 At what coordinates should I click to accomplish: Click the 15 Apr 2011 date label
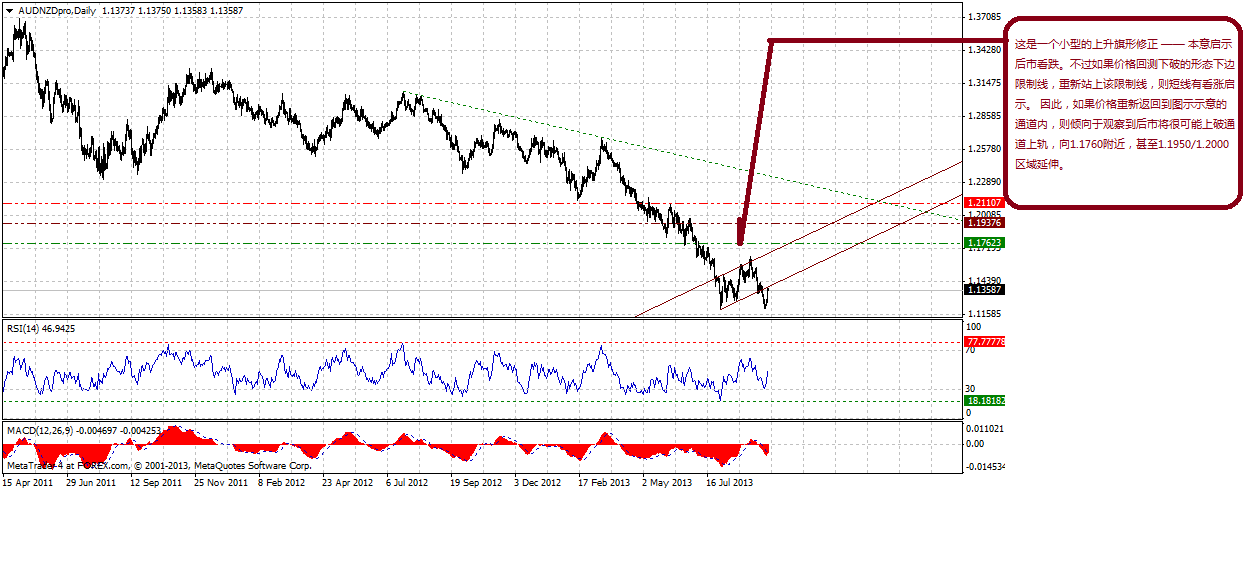[x=28, y=483]
